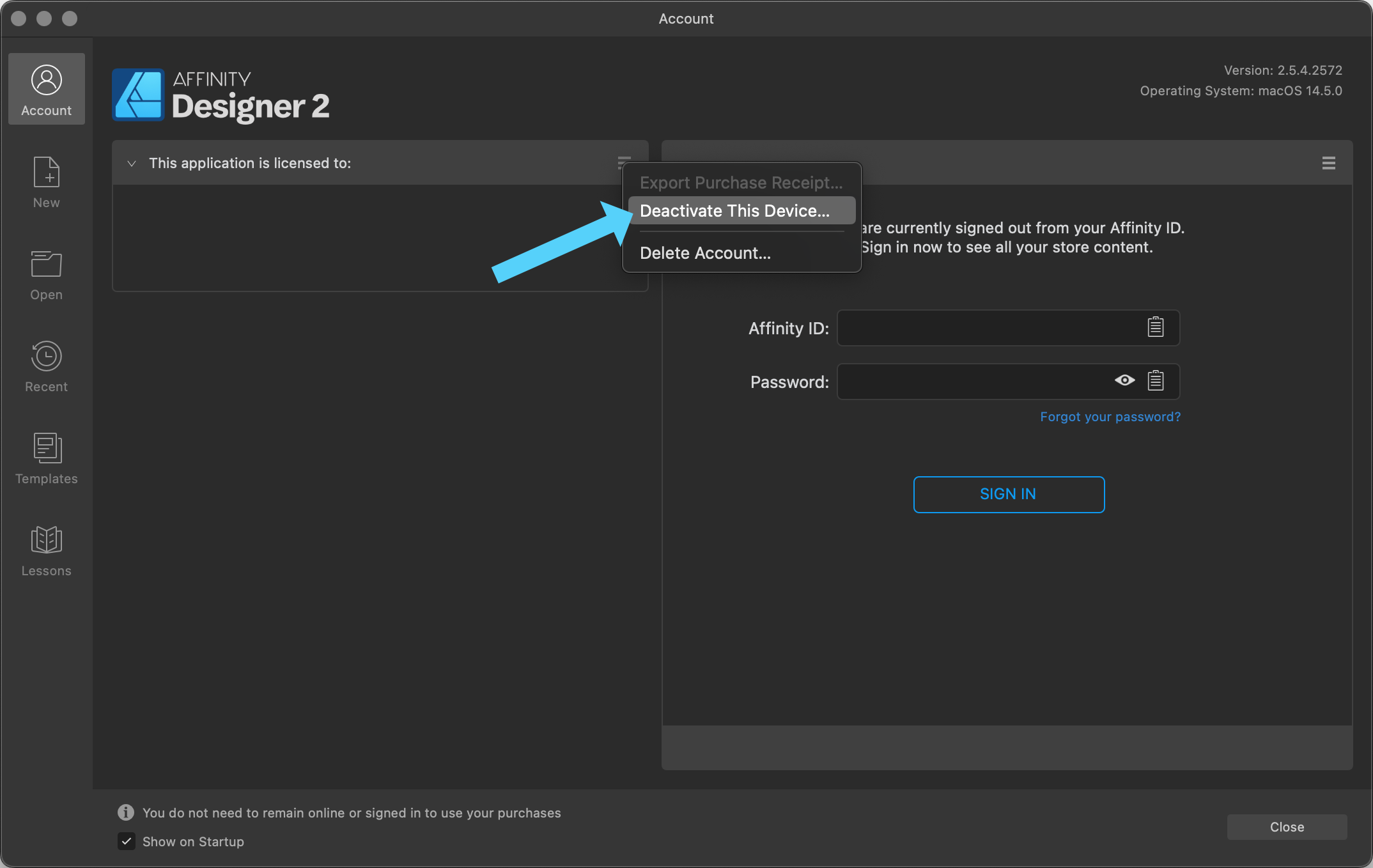Open the store panel hamburger menu
The height and width of the screenshot is (868, 1373).
(x=1328, y=163)
